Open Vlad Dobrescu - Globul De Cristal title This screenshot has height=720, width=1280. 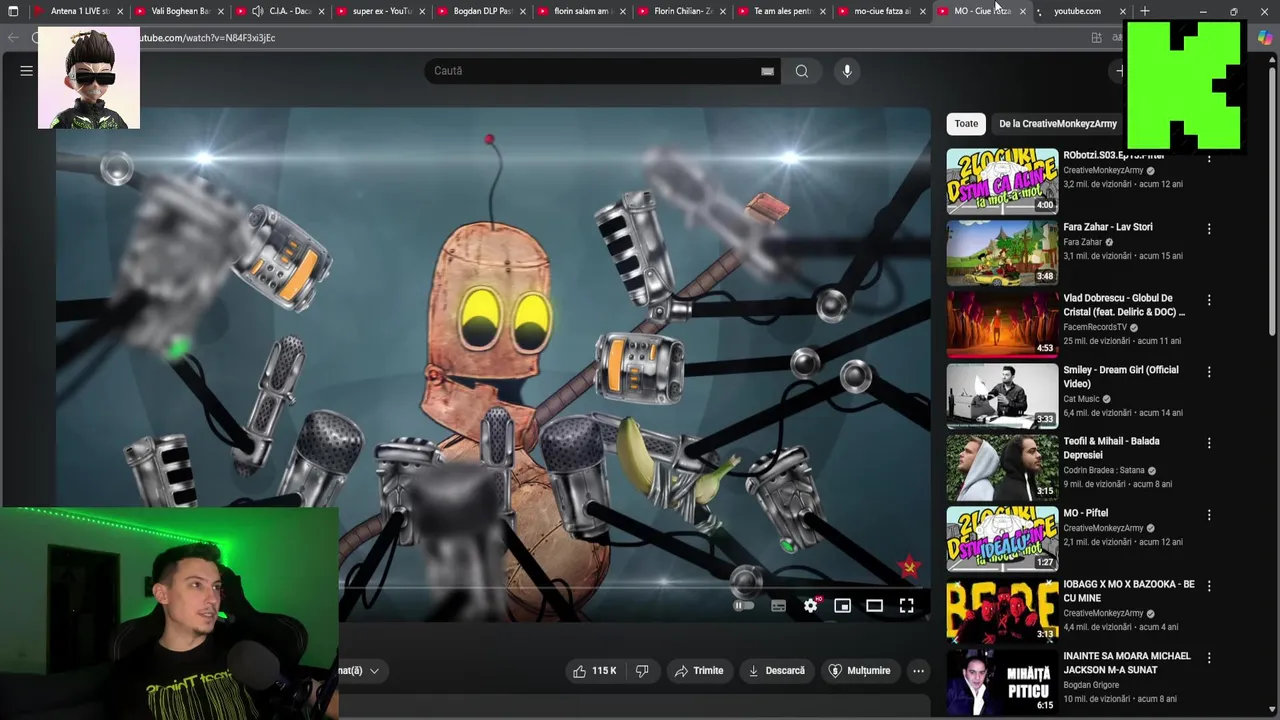1124,305
